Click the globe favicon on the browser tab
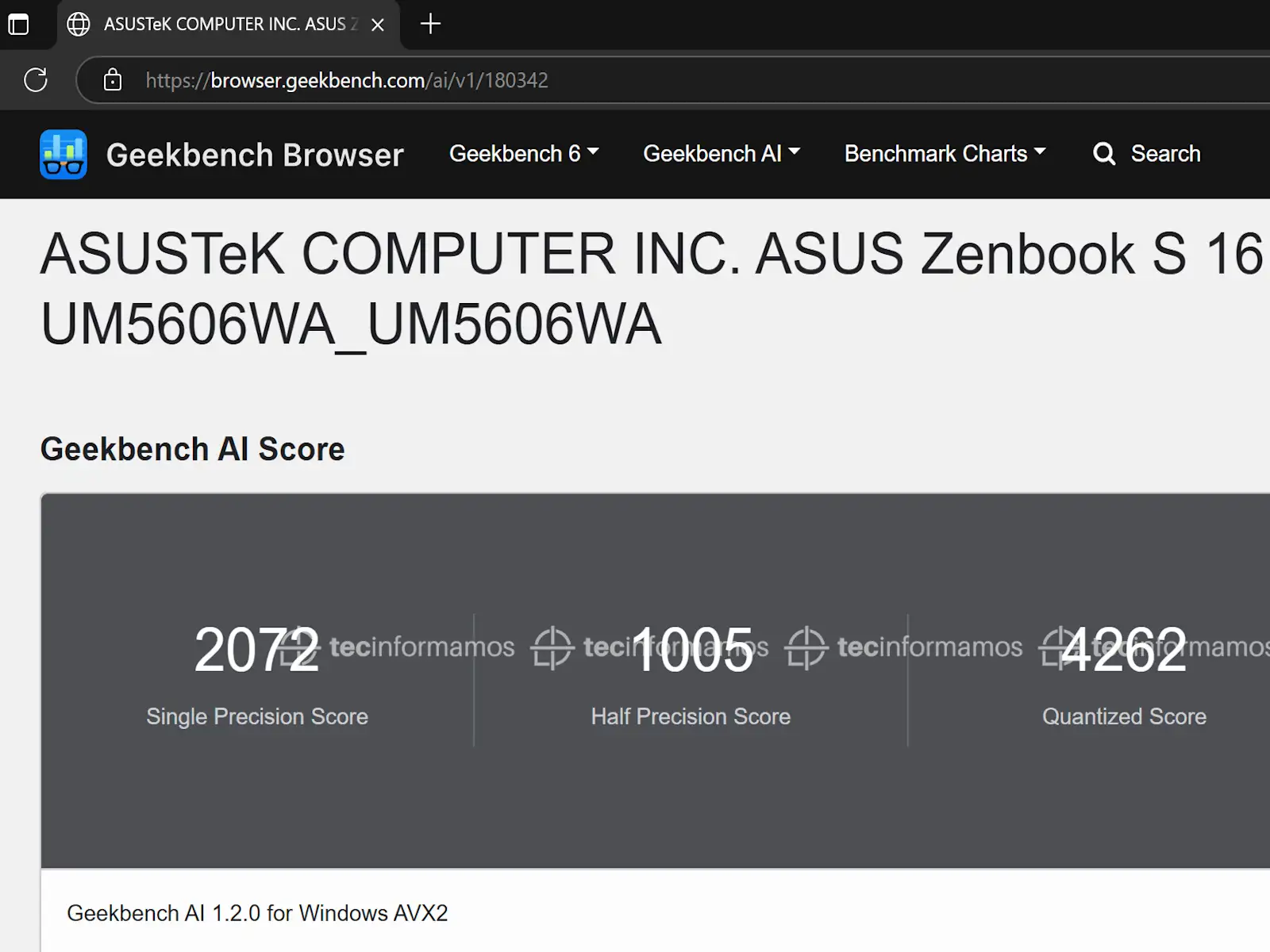Viewport: 1270px width, 952px height. (78, 25)
